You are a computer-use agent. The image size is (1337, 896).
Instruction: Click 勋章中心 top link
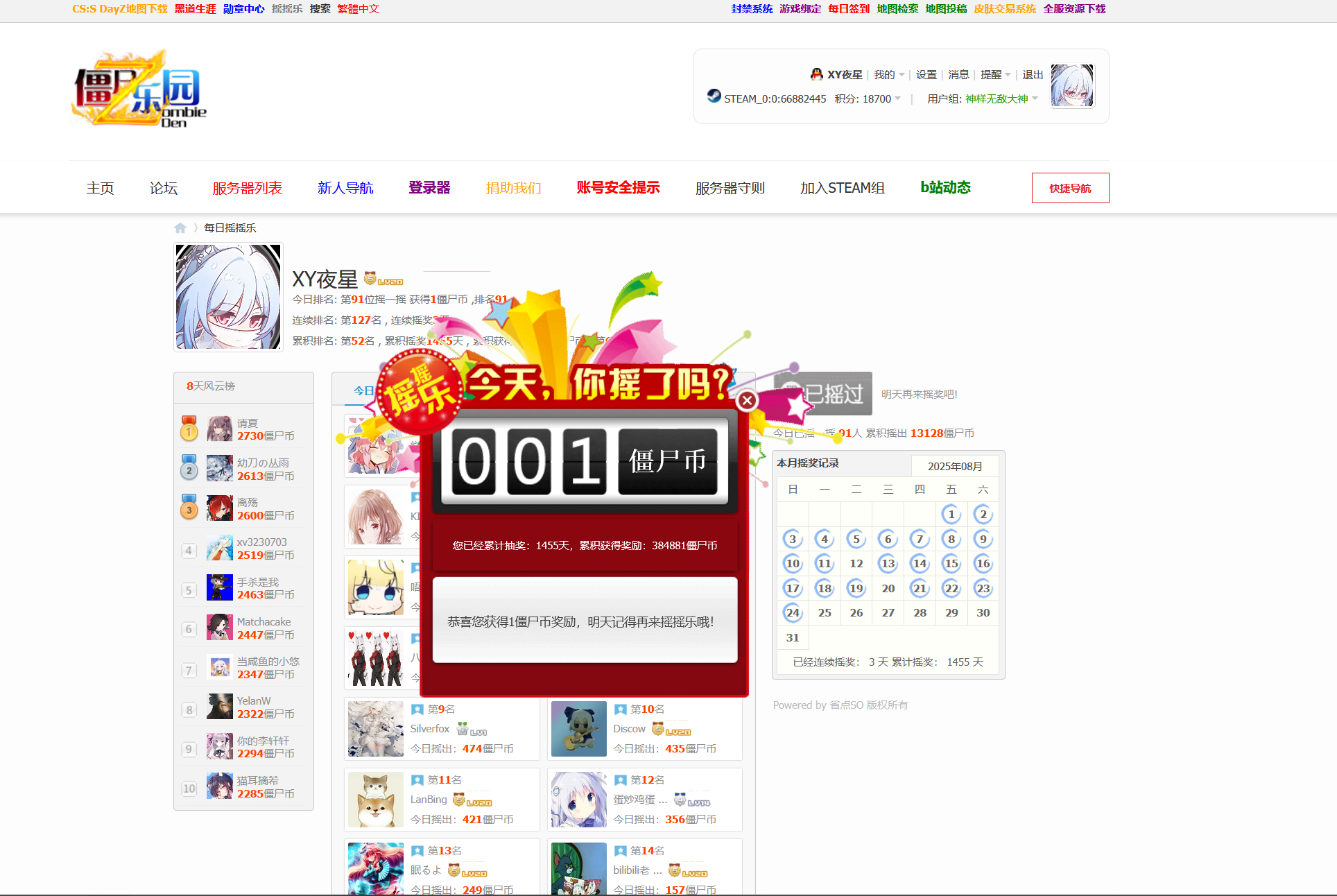pos(243,9)
